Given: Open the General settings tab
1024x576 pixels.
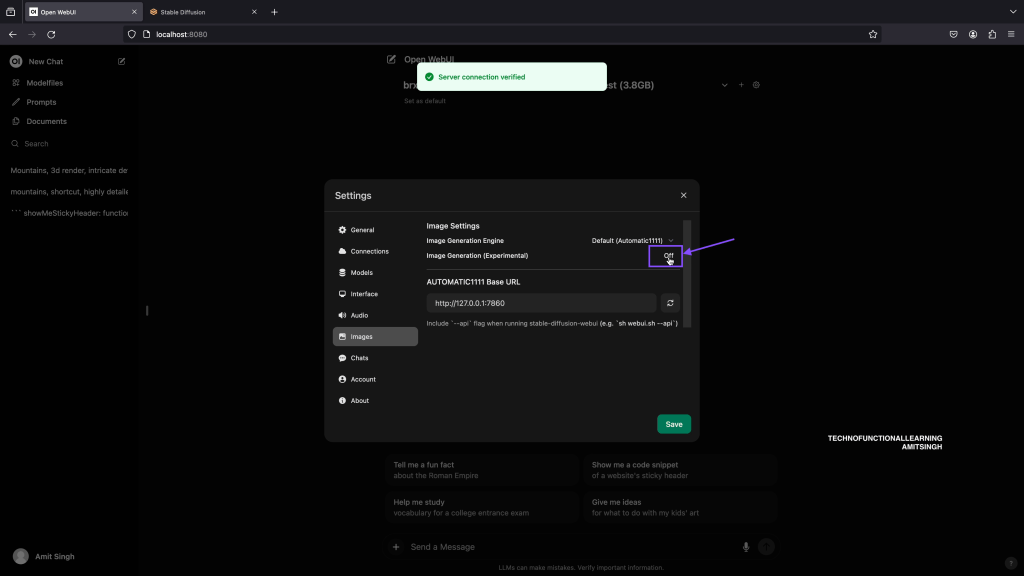Looking at the screenshot, I should (362, 230).
